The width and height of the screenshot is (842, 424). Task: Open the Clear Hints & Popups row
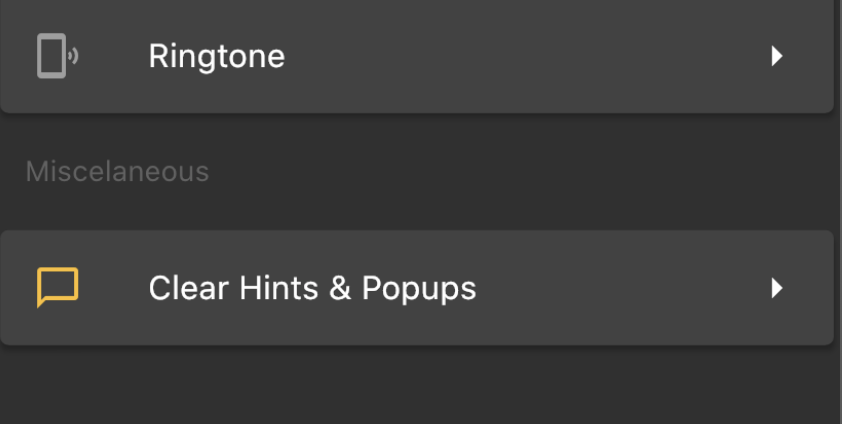pyautogui.click(x=416, y=288)
